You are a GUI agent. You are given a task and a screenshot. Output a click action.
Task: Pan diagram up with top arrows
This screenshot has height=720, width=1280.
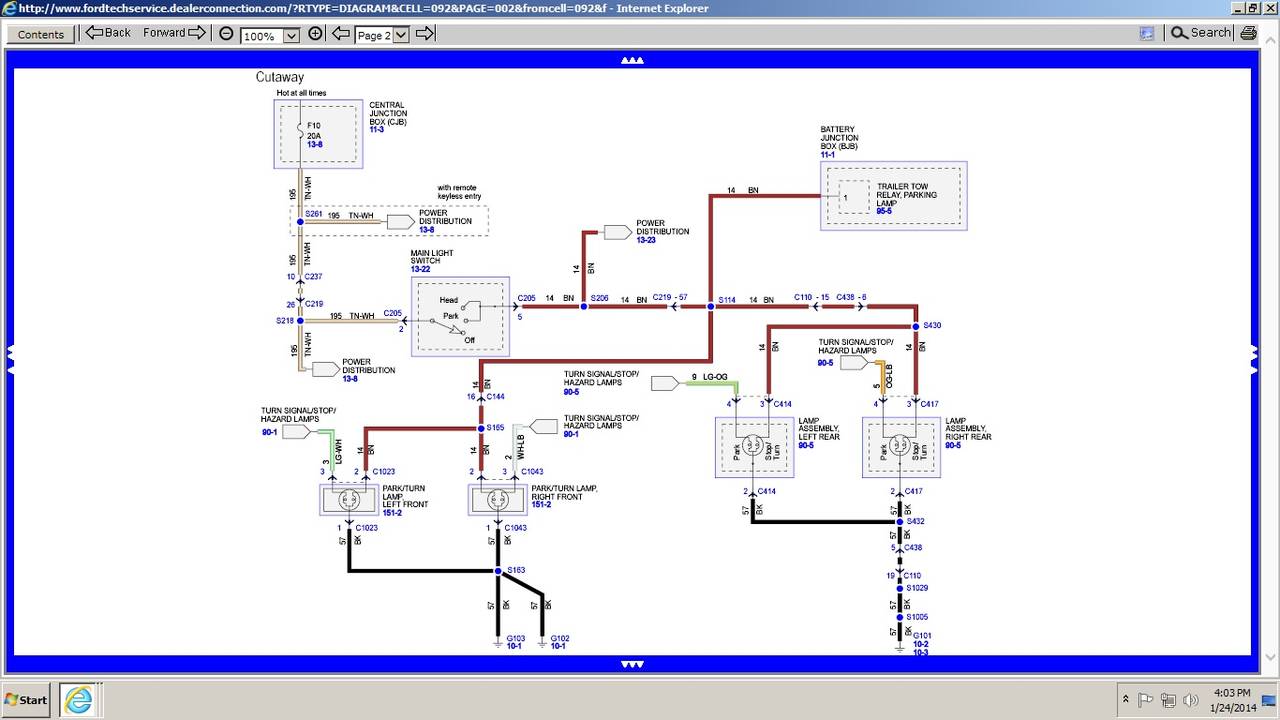tap(632, 60)
